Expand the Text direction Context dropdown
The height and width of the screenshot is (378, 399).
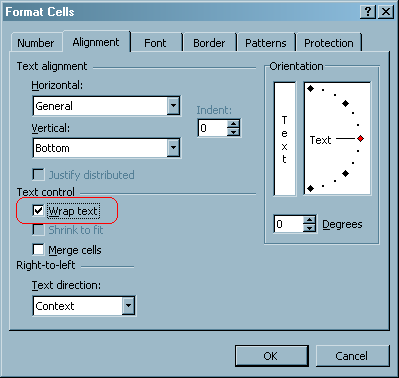tap(128, 306)
